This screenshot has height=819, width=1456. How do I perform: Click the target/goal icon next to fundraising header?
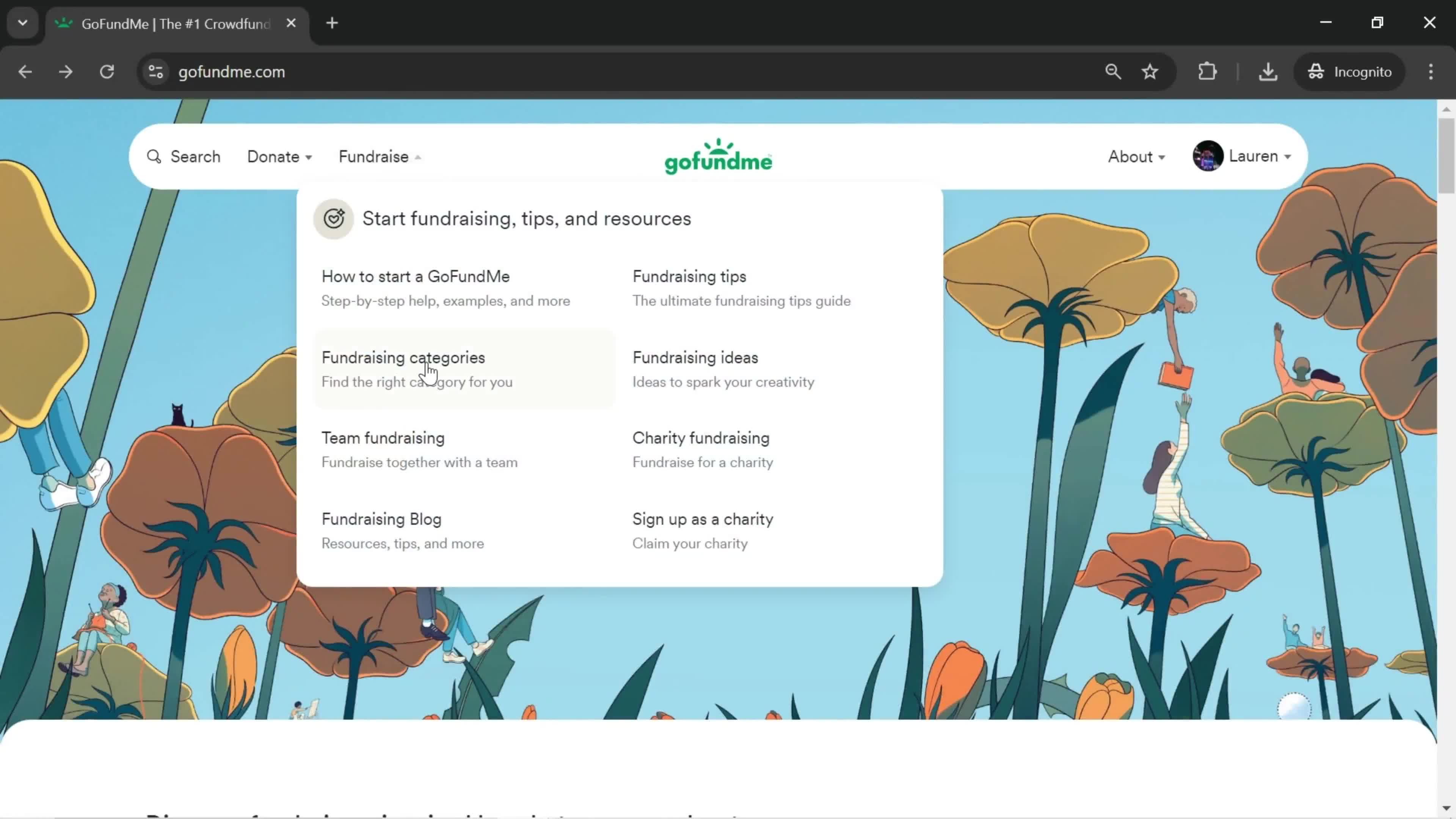click(x=334, y=218)
